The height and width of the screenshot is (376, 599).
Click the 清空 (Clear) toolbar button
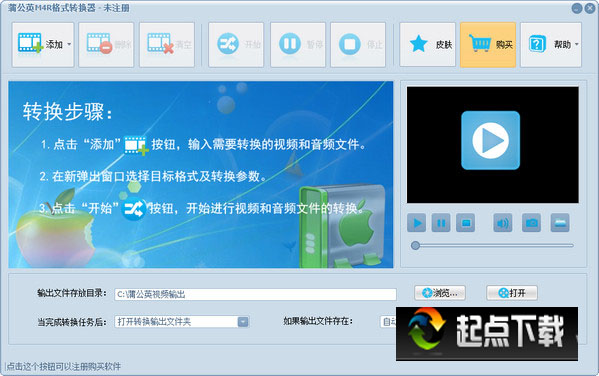pyautogui.click(x=167, y=45)
